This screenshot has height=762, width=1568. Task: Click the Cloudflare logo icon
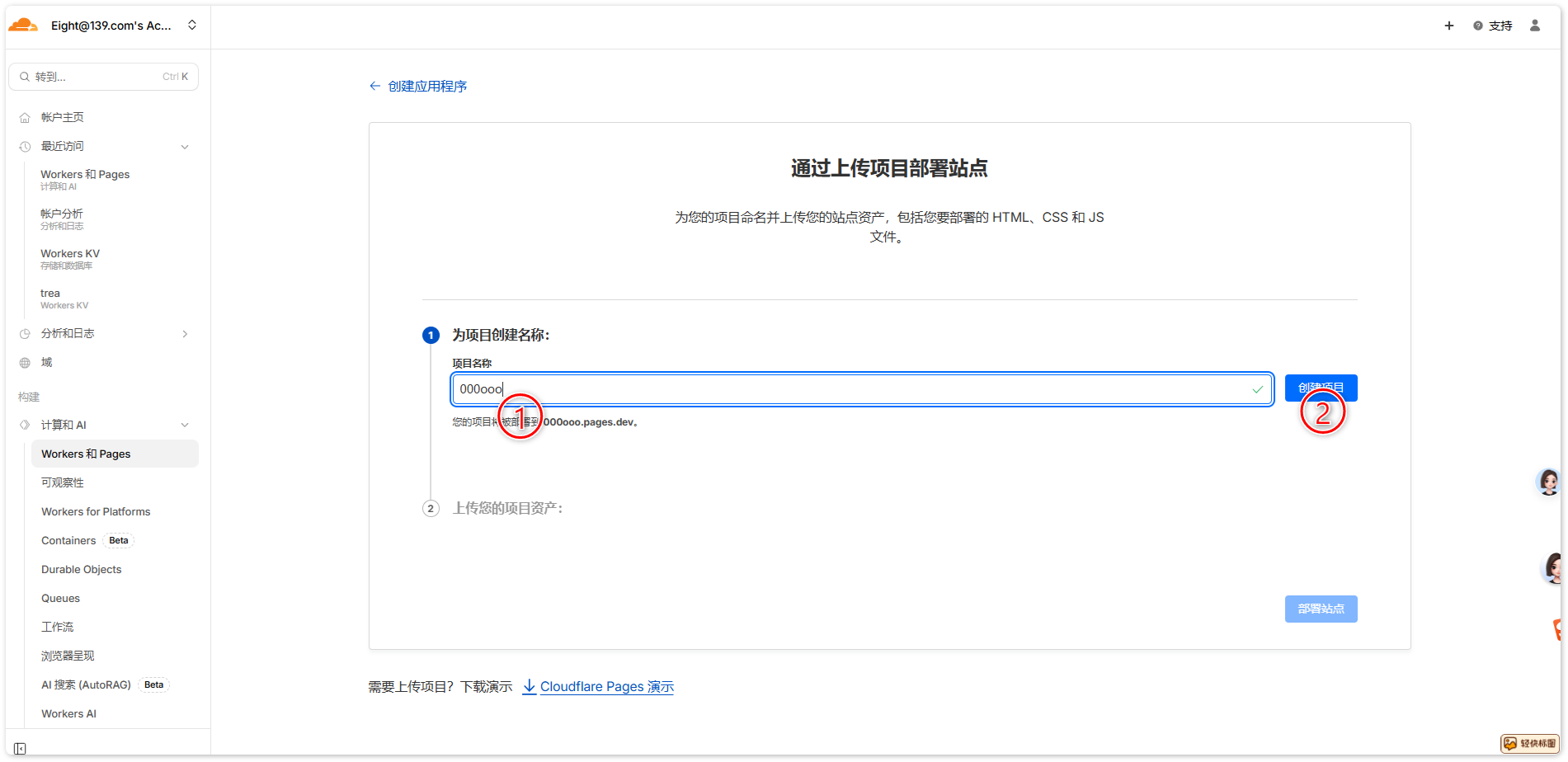tap(23, 26)
